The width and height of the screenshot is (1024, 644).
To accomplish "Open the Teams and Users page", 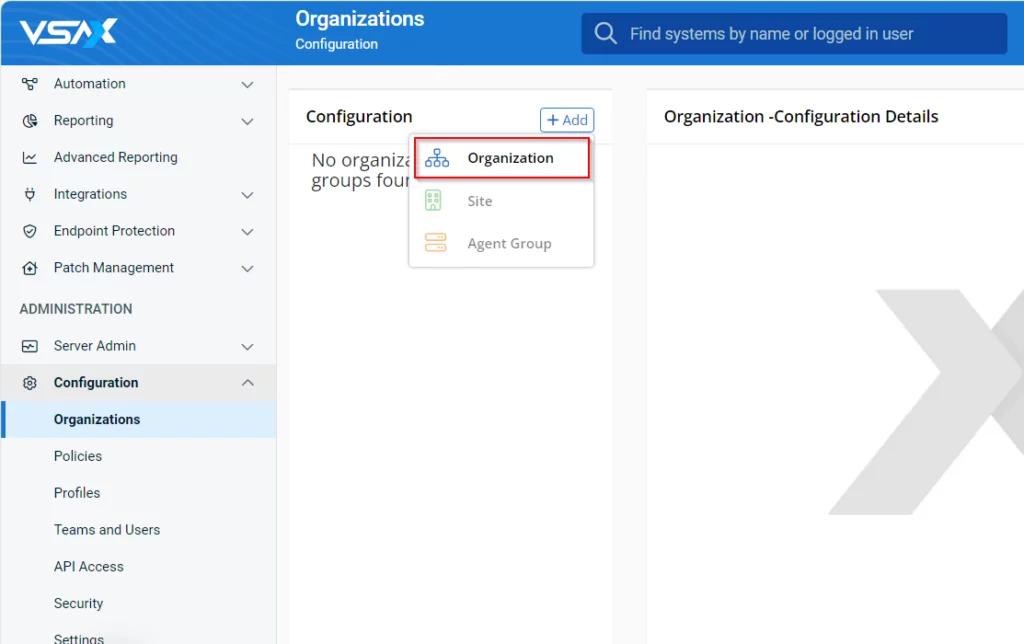I will pos(107,530).
